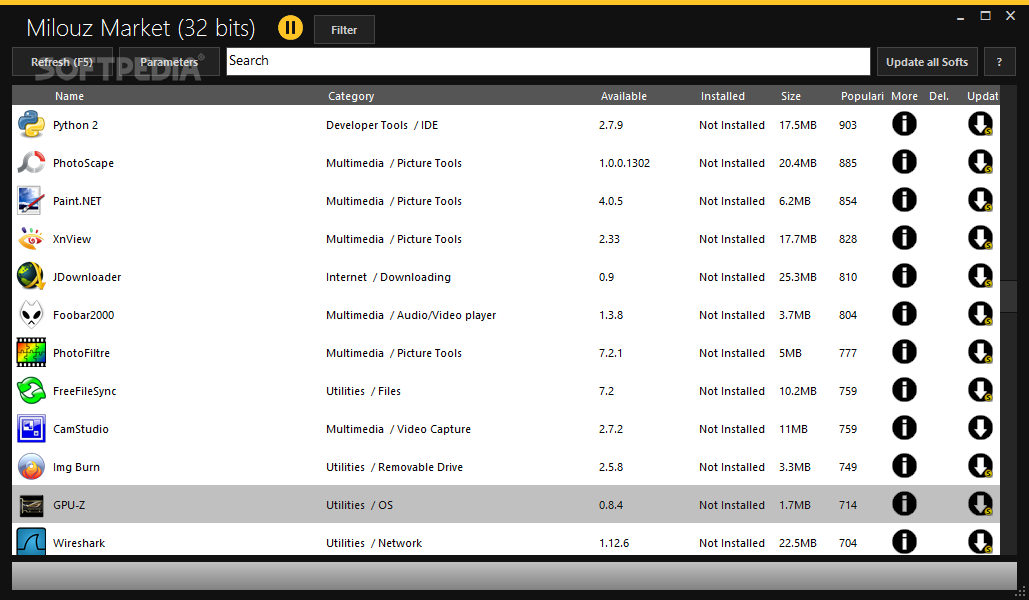Sort by Size column header
1029x600 pixels.
click(791, 96)
